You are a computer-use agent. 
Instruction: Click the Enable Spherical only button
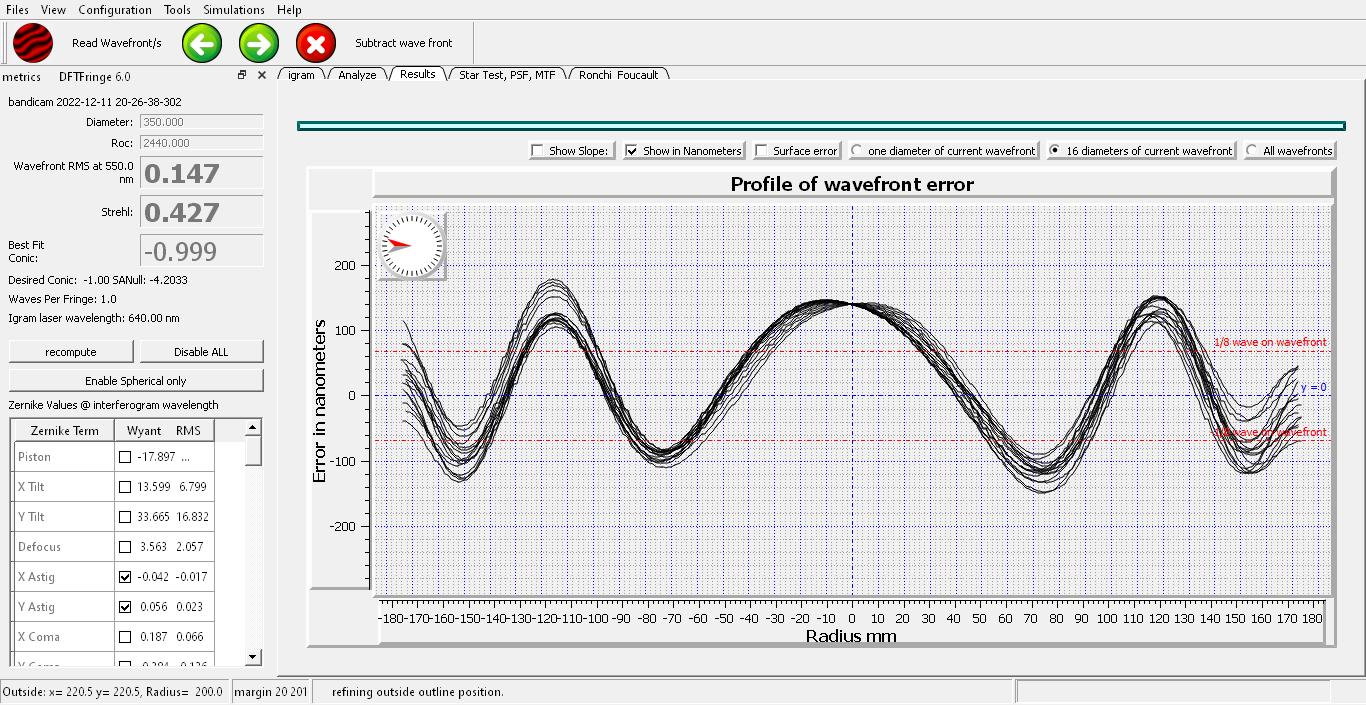(136, 381)
